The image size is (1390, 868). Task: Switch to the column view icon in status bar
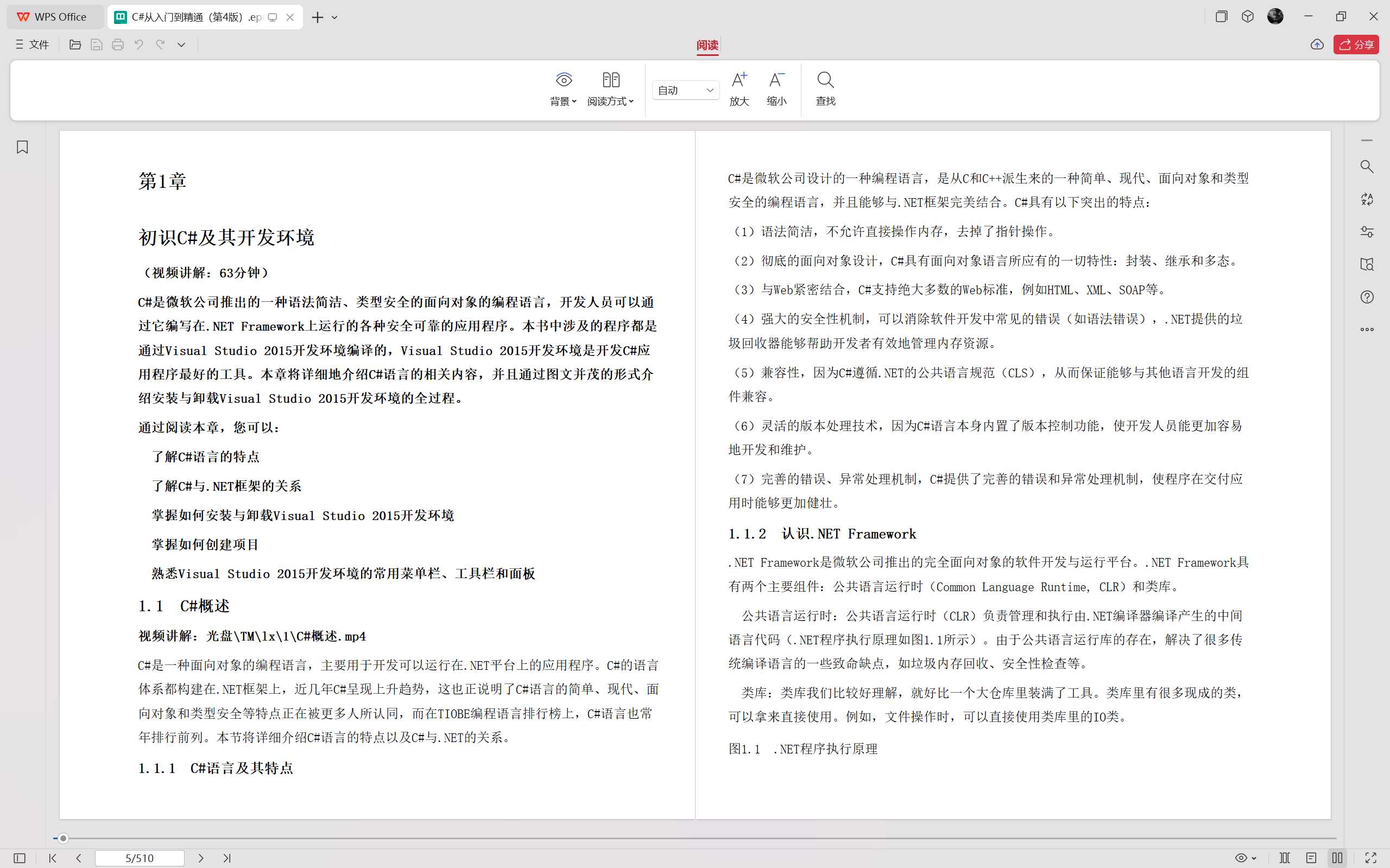(1285, 858)
